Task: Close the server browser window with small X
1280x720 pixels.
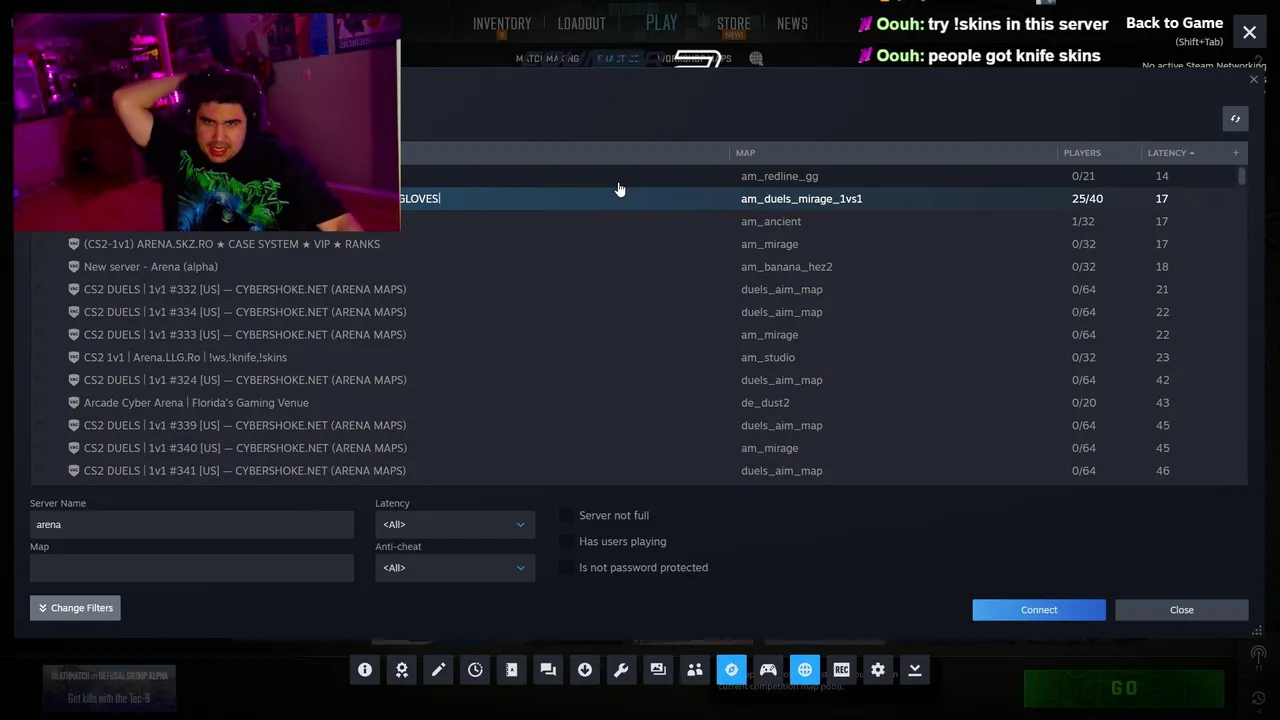Action: (x=1254, y=79)
